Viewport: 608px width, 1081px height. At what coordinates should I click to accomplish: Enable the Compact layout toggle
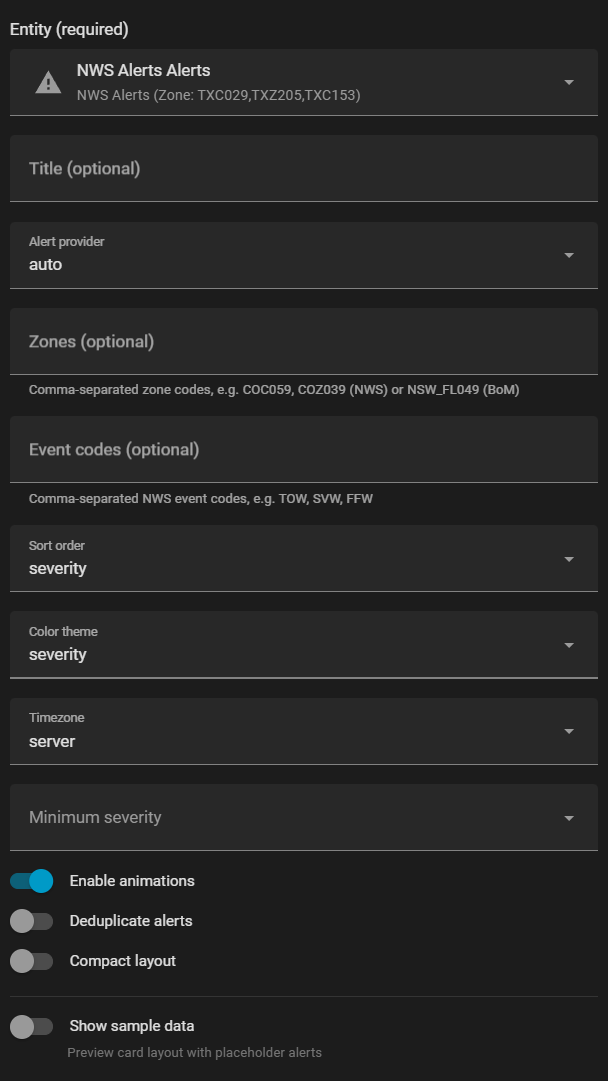(x=31, y=961)
